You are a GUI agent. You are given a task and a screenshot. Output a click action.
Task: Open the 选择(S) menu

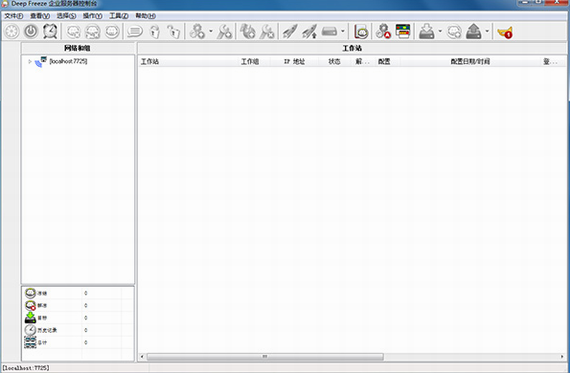pos(66,16)
